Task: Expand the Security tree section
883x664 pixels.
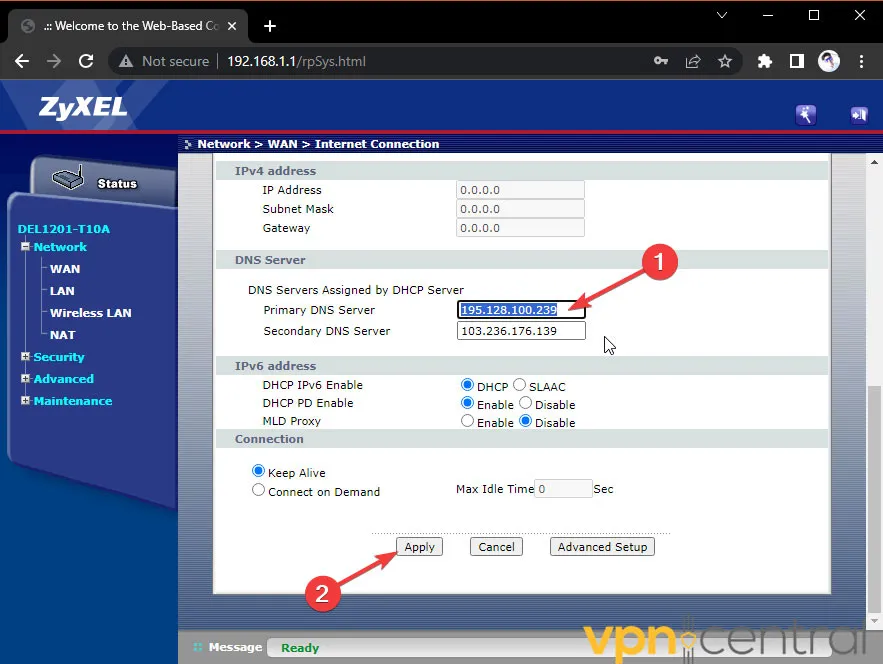Action: pos(25,357)
